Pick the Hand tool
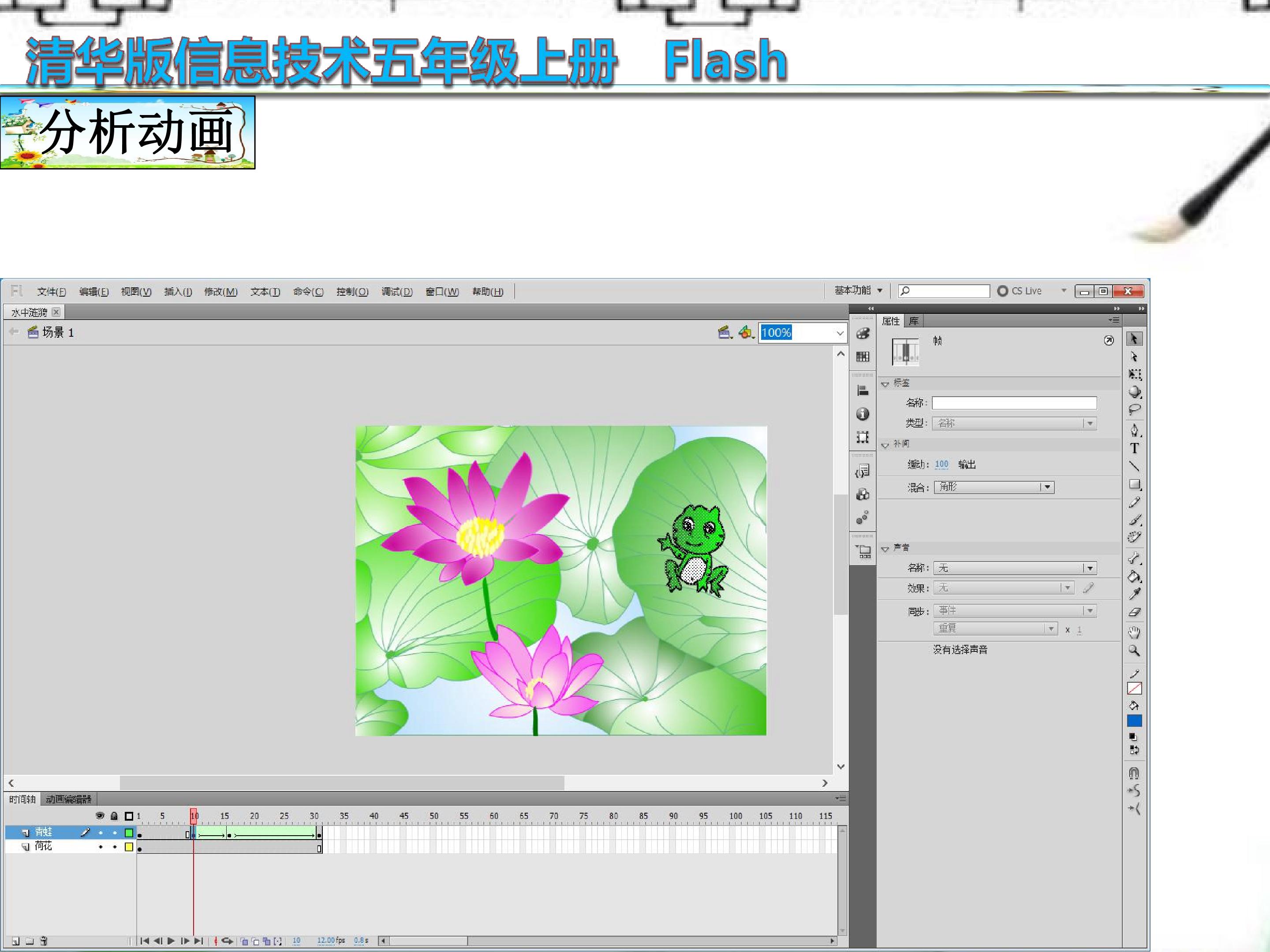Image resolution: width=1270 pixels, height=952 pixels. tap(1134, 632)
